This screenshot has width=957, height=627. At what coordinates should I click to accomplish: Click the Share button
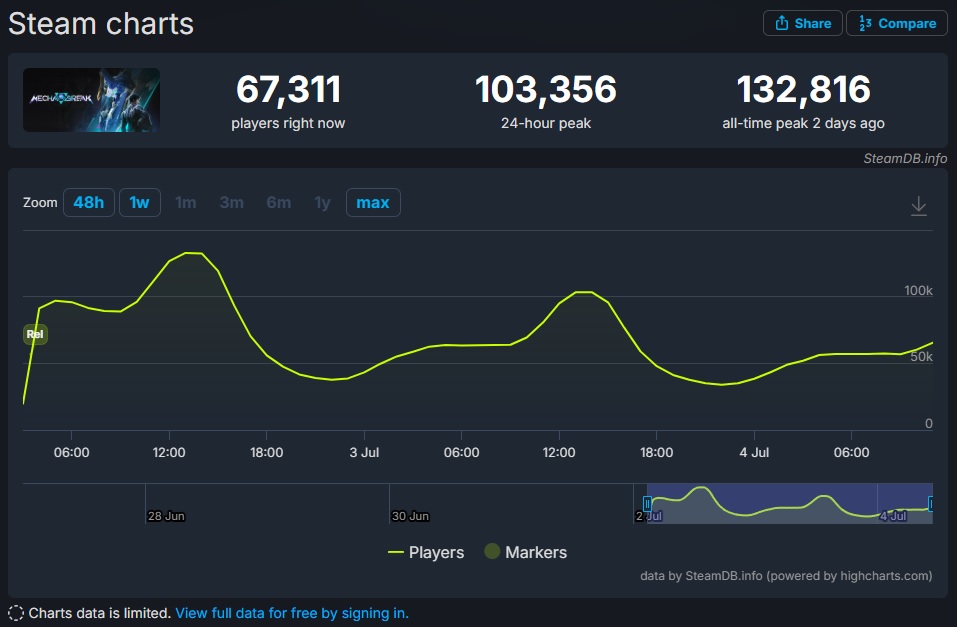click(x=802, y=23)
